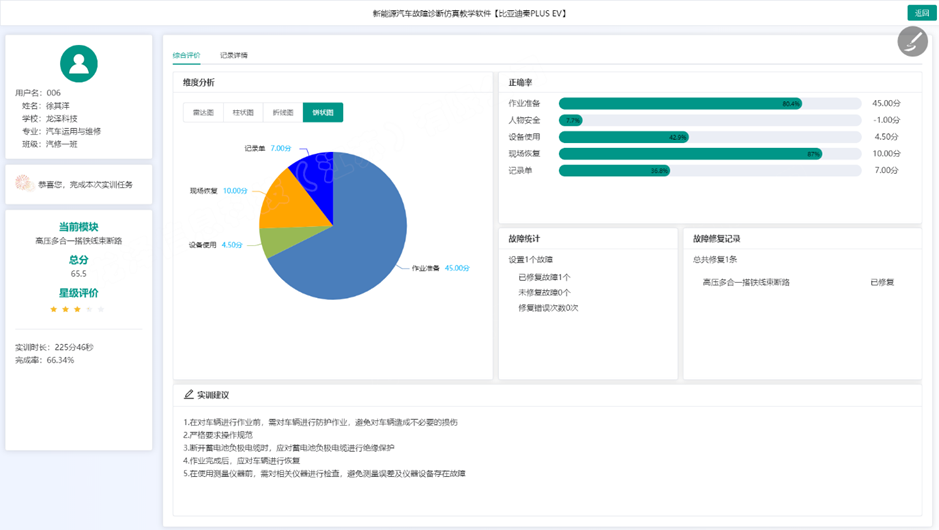The width and height of the screenshot is (939, 530).
Task: Click the 现场恢复 10.00分 pie label
Action: tap(219, 190)
